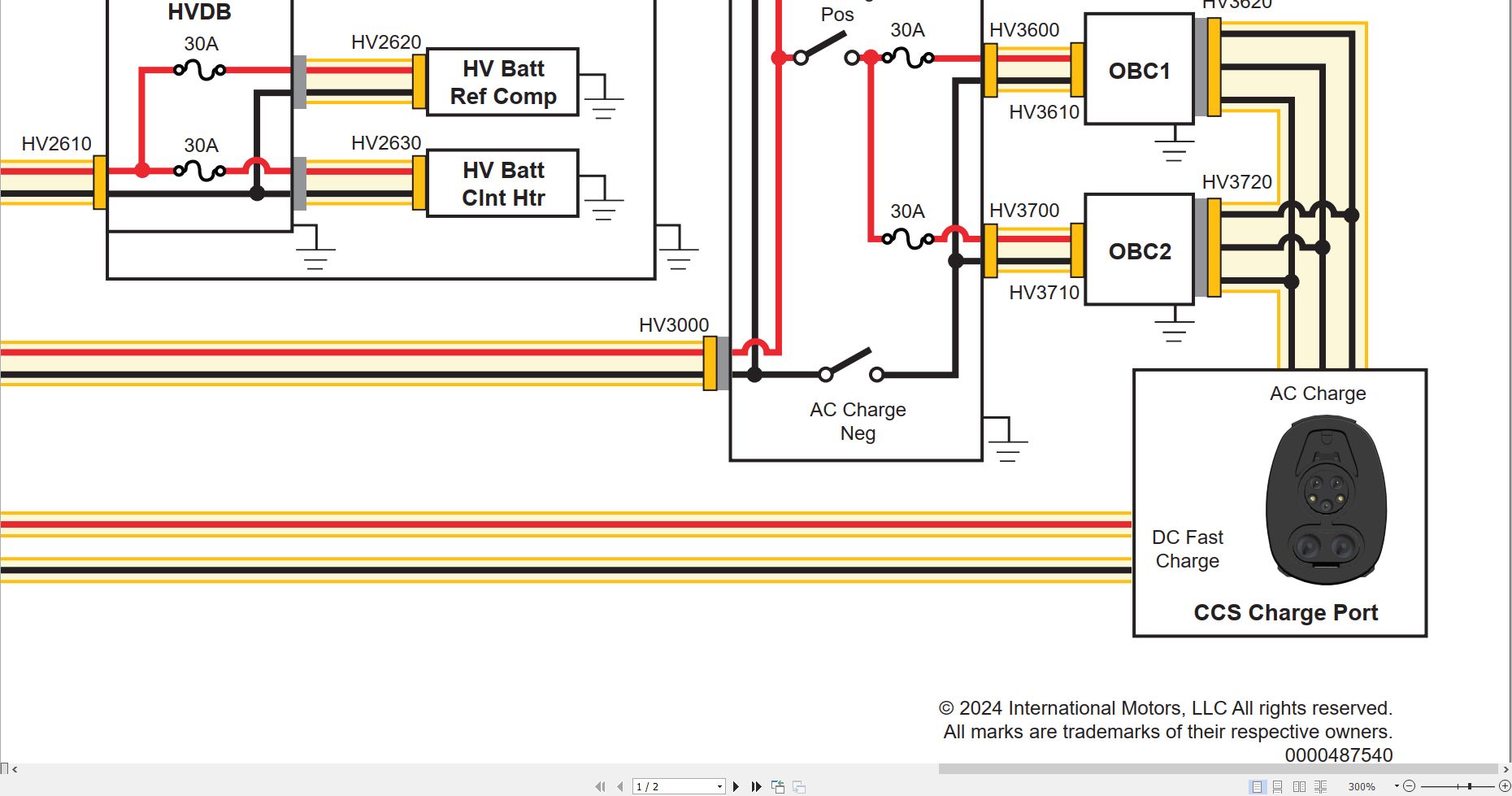
Task: Go to the first page
Action: (600, 786)
